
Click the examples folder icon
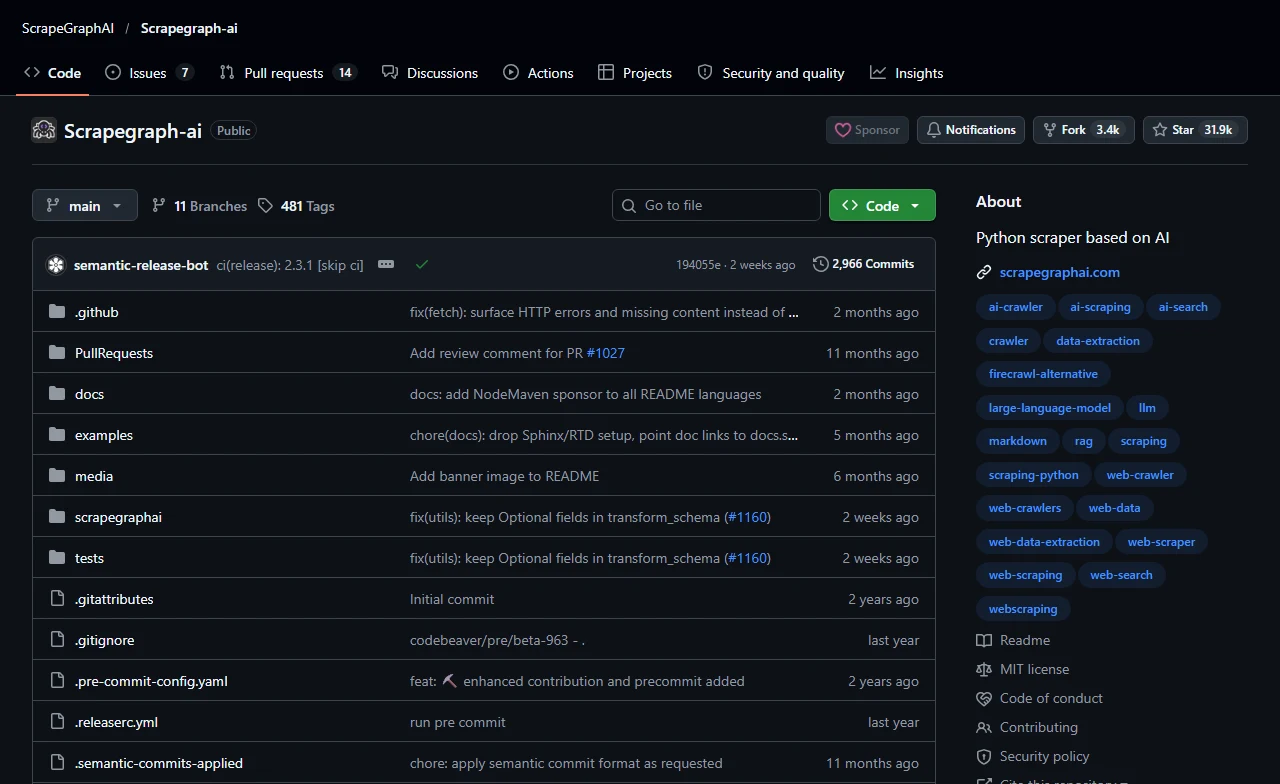57,435
